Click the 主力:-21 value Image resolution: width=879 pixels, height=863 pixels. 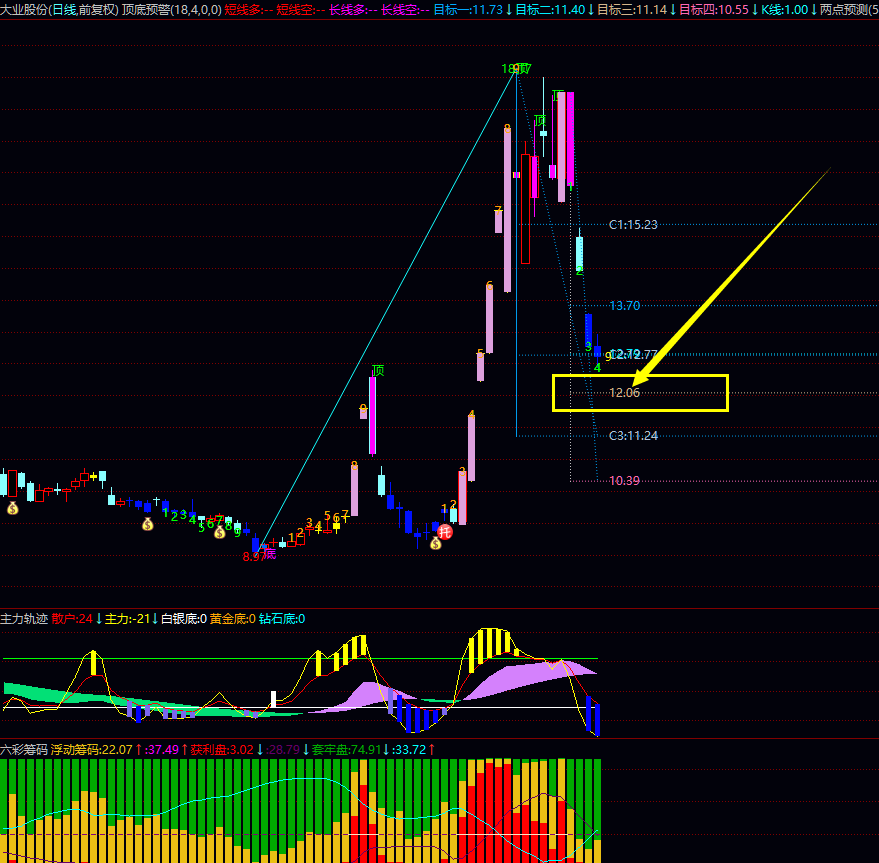127,619
